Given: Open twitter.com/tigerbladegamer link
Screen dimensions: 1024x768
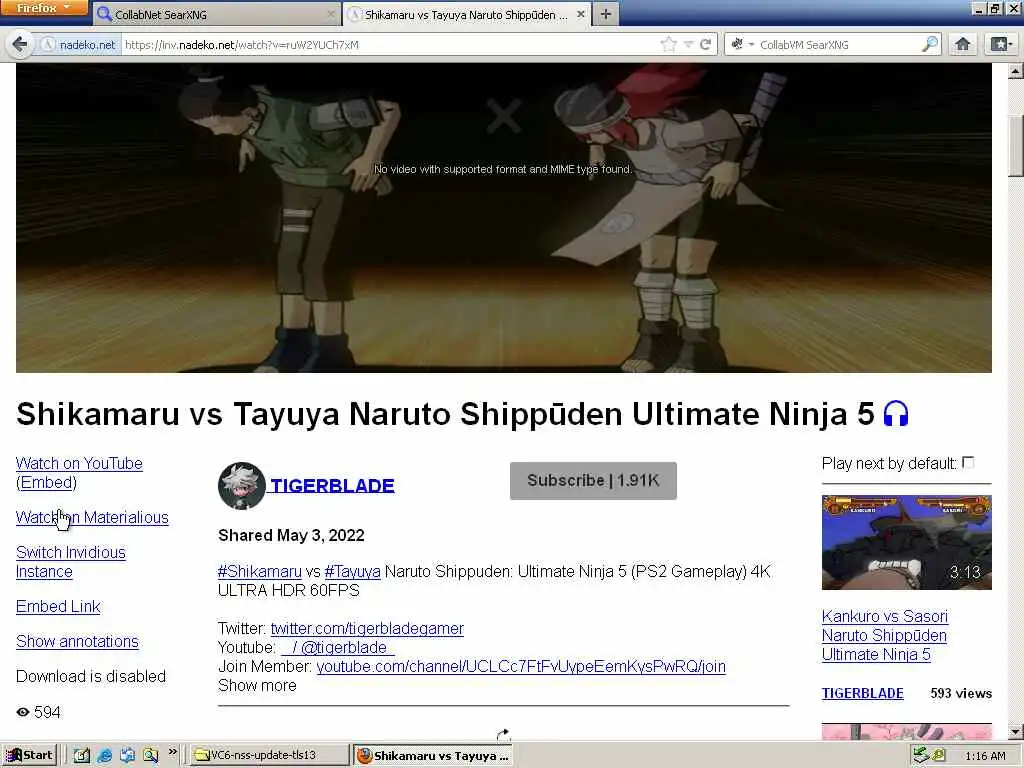Looking at the screenshot, I should 367,628.
